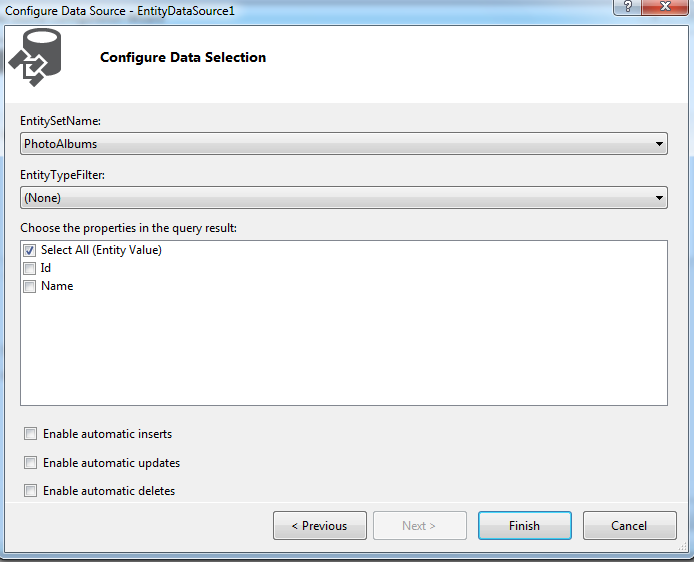Close the Configure Data Source dialog

click(x=665, y=7)
